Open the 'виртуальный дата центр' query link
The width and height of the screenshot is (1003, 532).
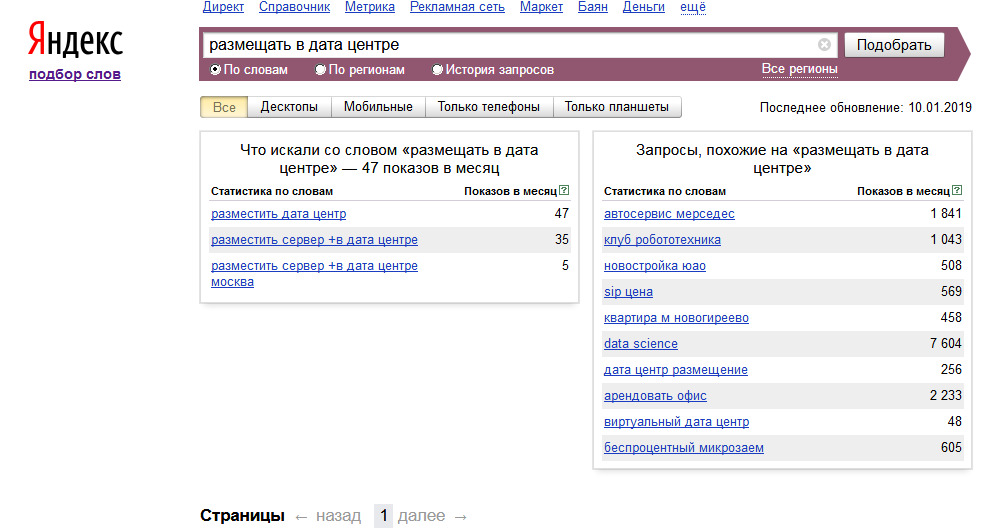pyautogui.click(x=676, y=421)
